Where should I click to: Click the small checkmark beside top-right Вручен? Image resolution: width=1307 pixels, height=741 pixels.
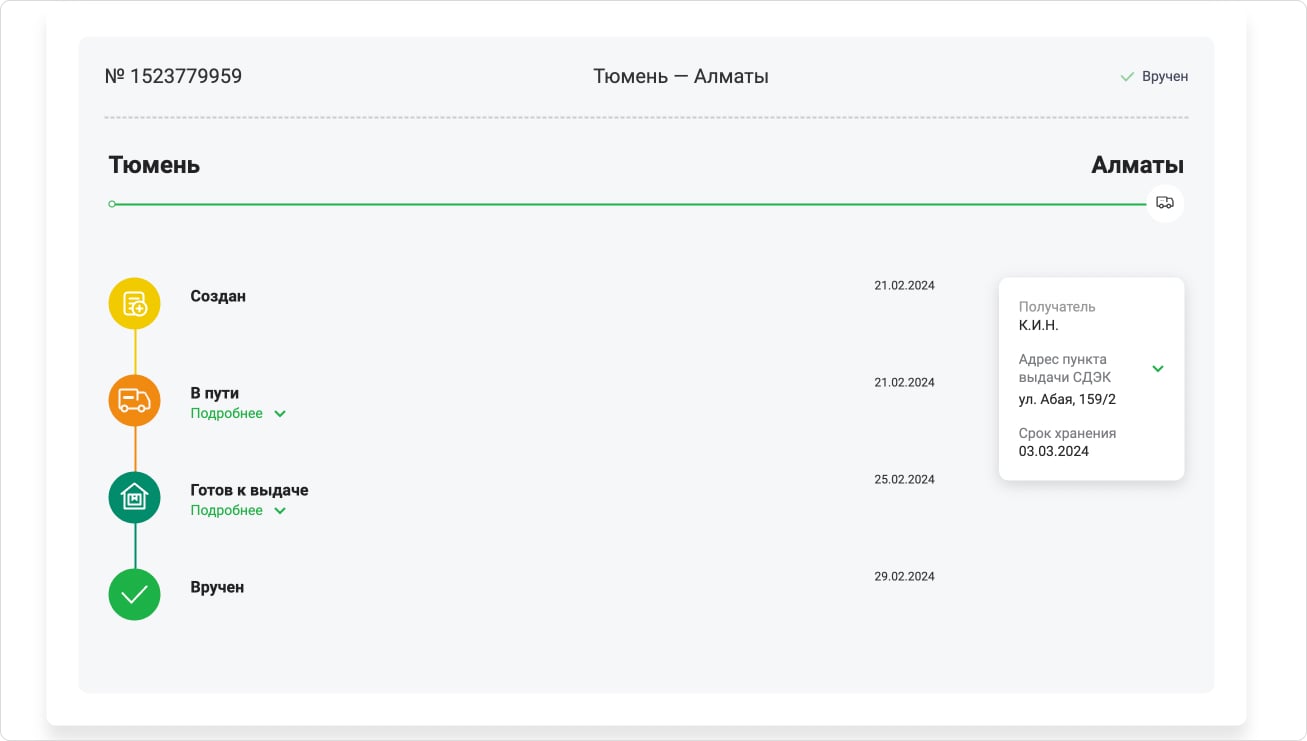[x=1127, y=77]
